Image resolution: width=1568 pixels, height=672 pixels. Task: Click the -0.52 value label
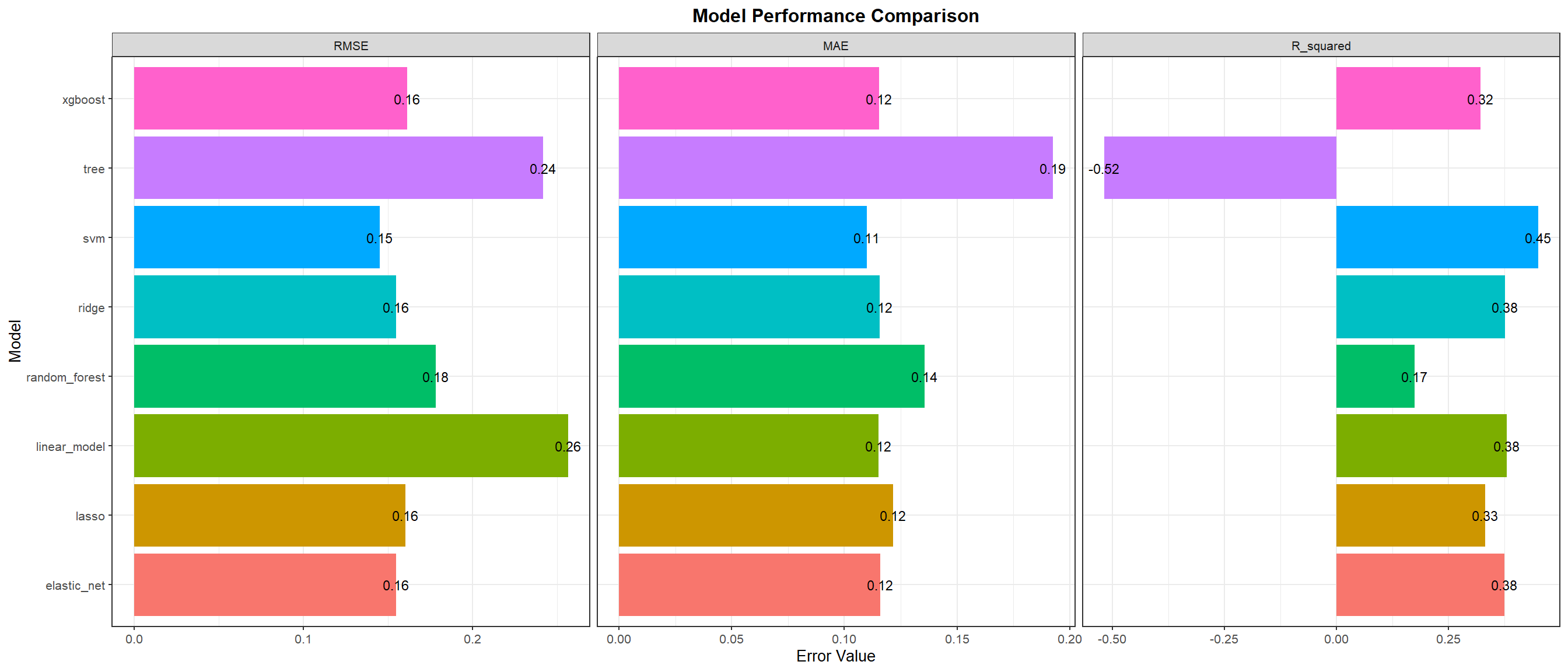coord(1103,169)
